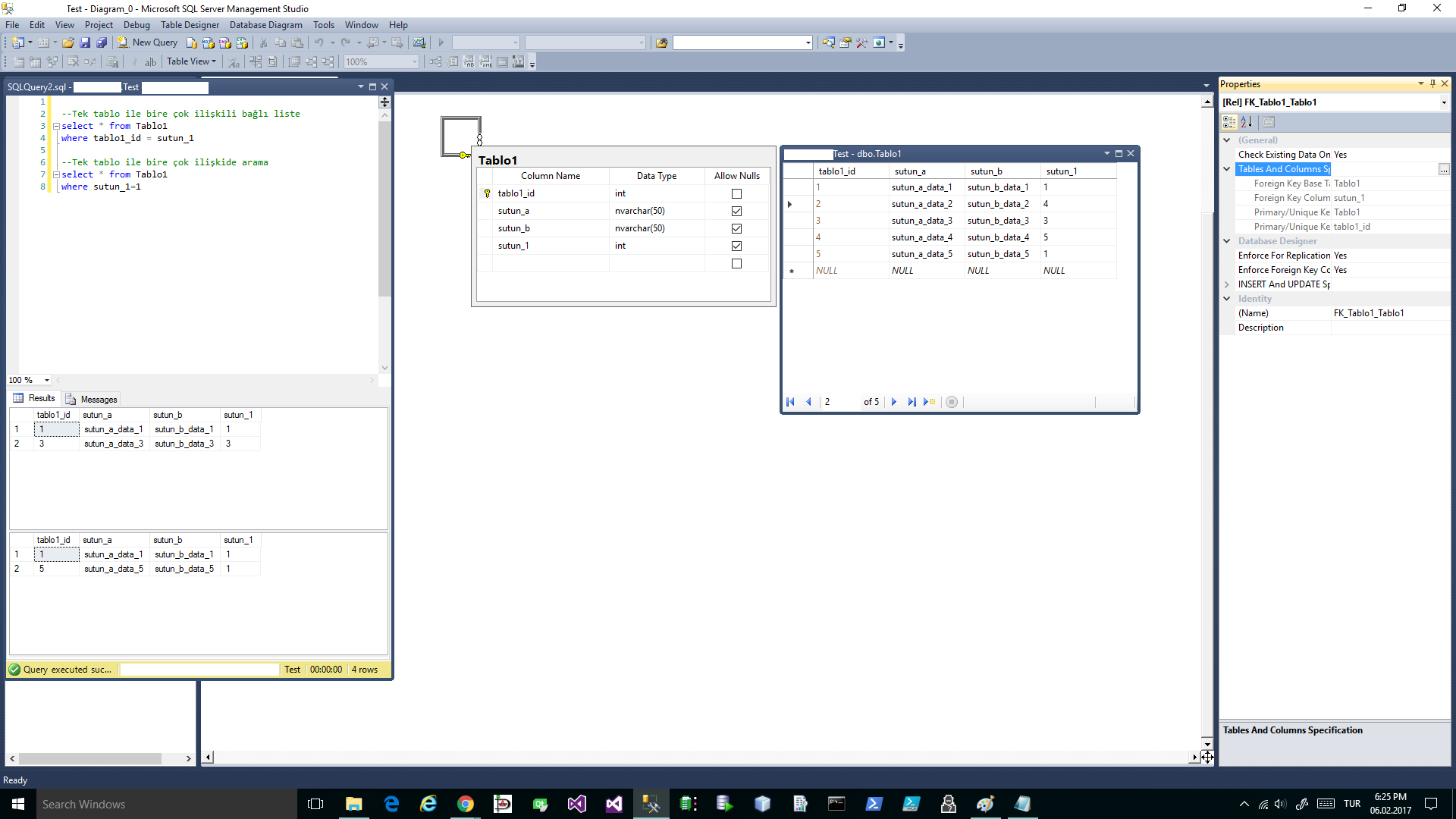Click the Open File folder icon
The height and width of the screenshot is (819, 1456).
[68, 42]
